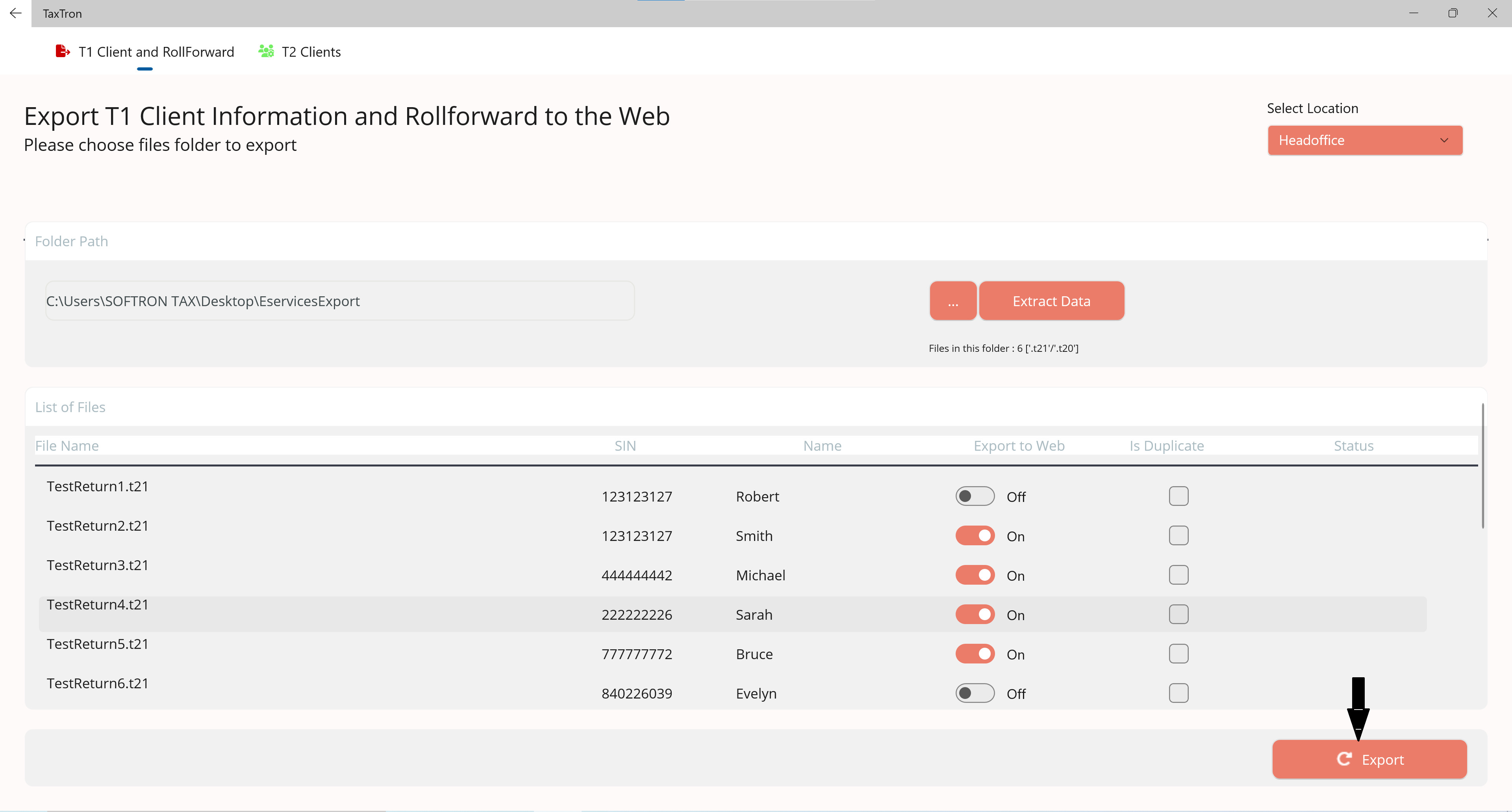Click the TaxTron title text
This screenshot has width=1512, height=812.
click(62, 13)
